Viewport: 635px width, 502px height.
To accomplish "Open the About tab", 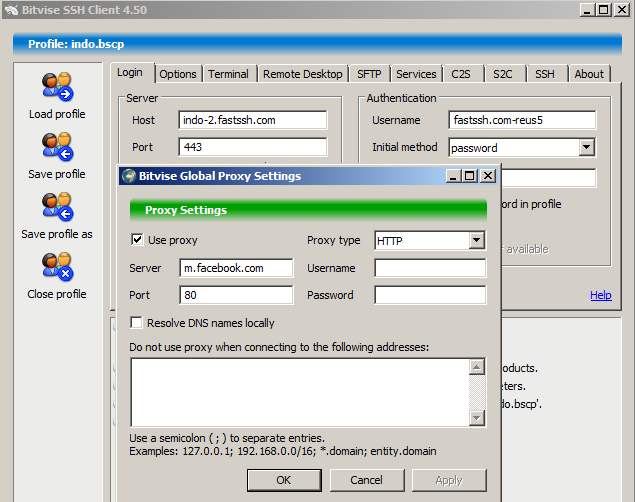I will pos(589,74).
